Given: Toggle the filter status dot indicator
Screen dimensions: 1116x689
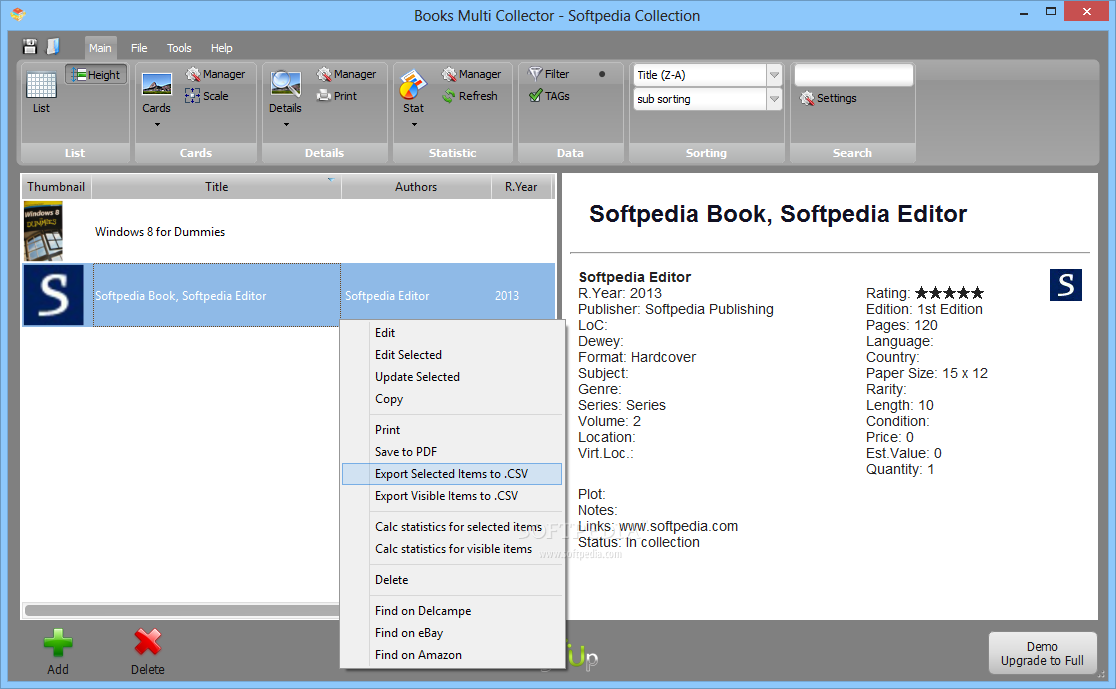Looking at the screenshot, I should (602, 74).
